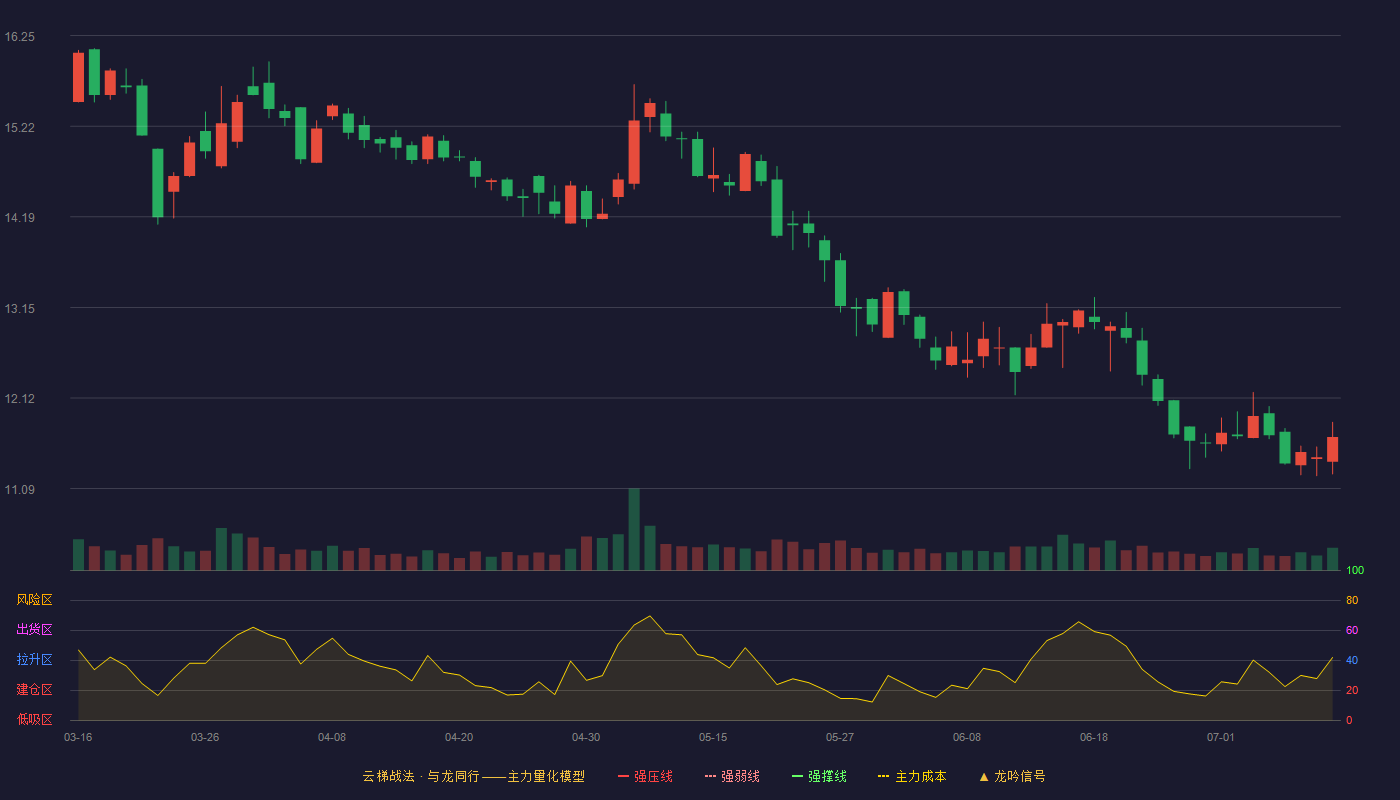Screen dimensions: 1400x800
Task: Click the orange 80 indicator axis value
Action: coord(1352,601)
